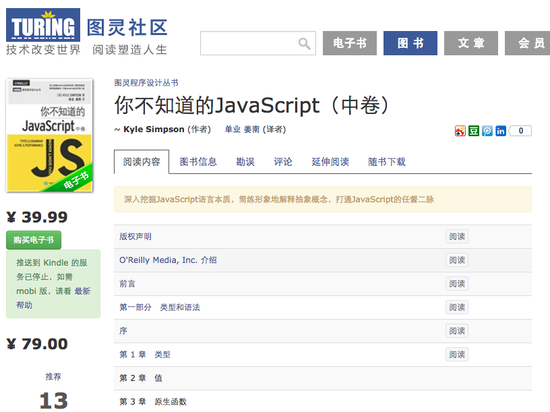Open the 会员 navigation menu

click(528, 43)
